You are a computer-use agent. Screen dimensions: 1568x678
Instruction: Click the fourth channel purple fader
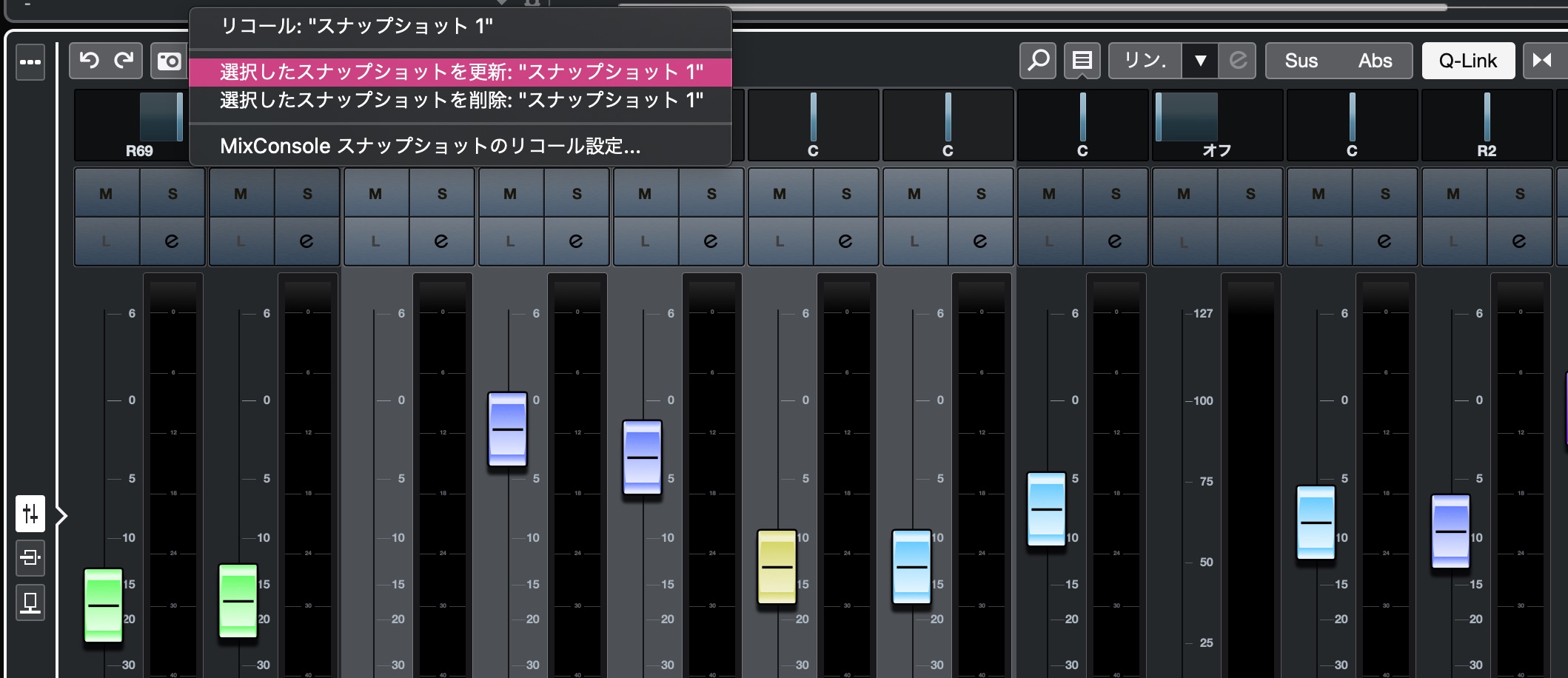tap(508, 429)
